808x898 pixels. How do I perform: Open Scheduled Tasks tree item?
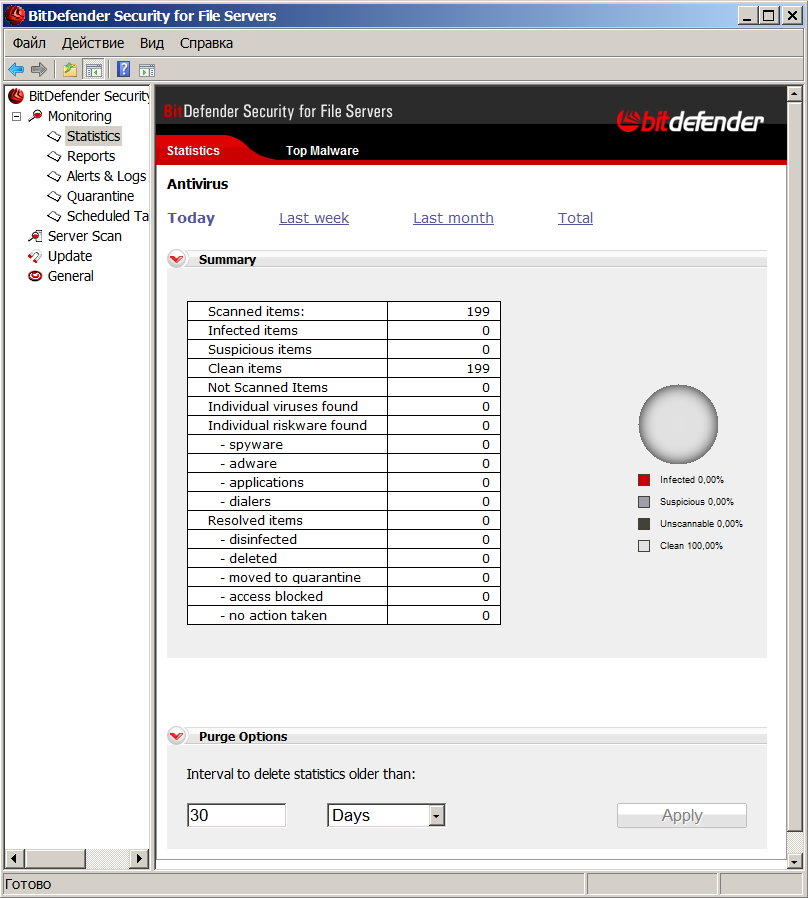[107, 216]
